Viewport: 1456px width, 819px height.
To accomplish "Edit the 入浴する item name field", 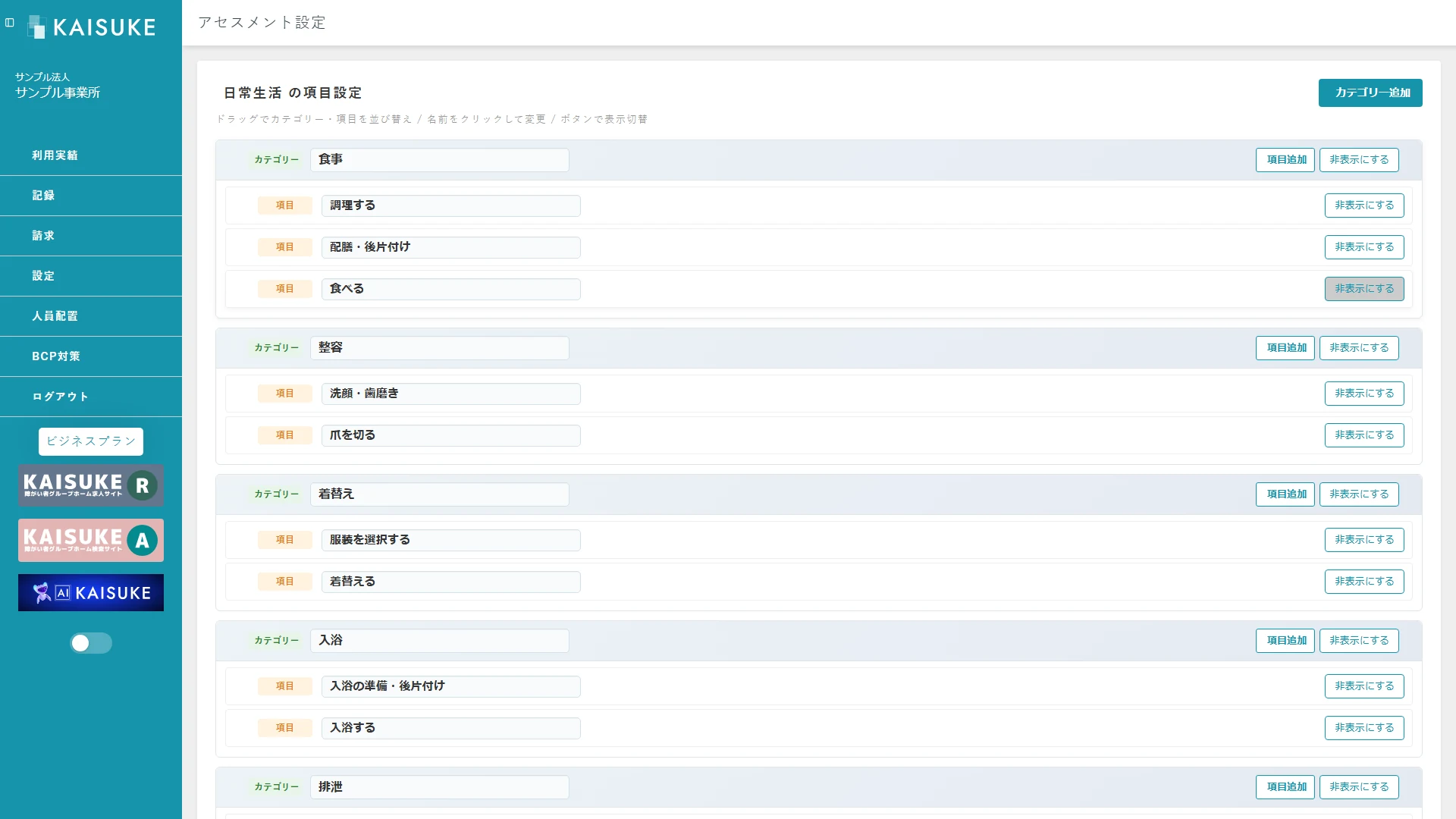I will point(451,728).
